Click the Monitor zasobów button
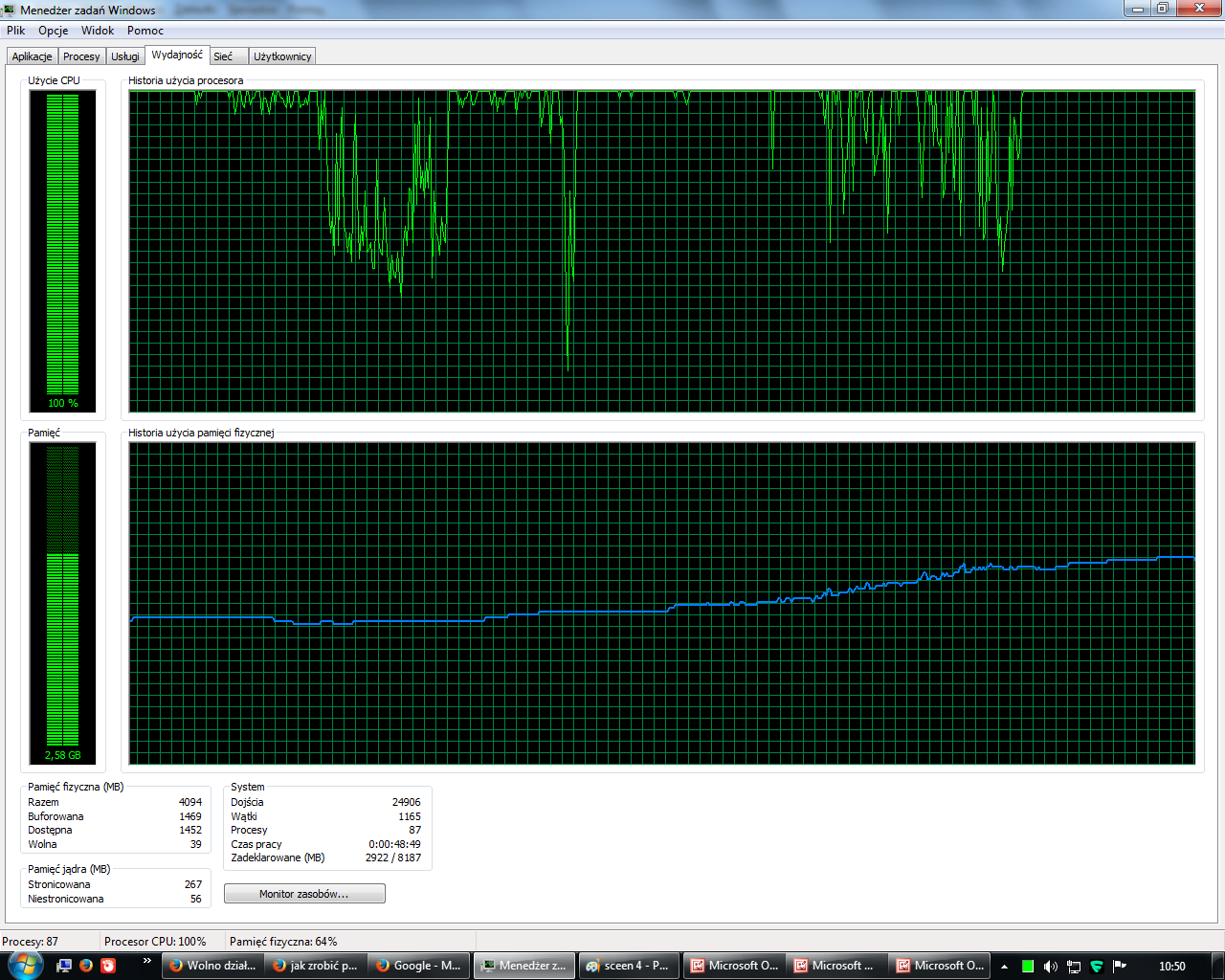Viewport: 1225px width, 980px height. tap(304, 894)
